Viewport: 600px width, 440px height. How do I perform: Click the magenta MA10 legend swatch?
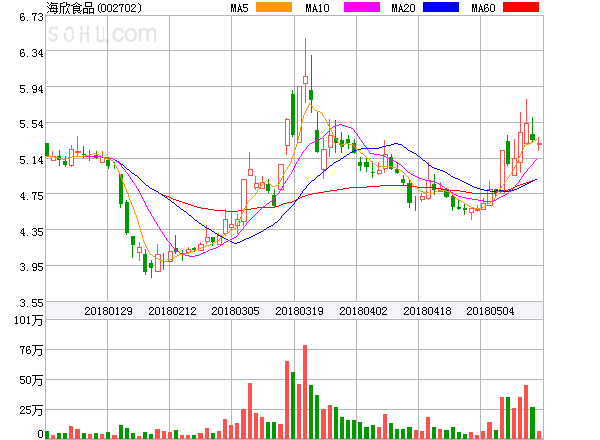coord(362,7)
